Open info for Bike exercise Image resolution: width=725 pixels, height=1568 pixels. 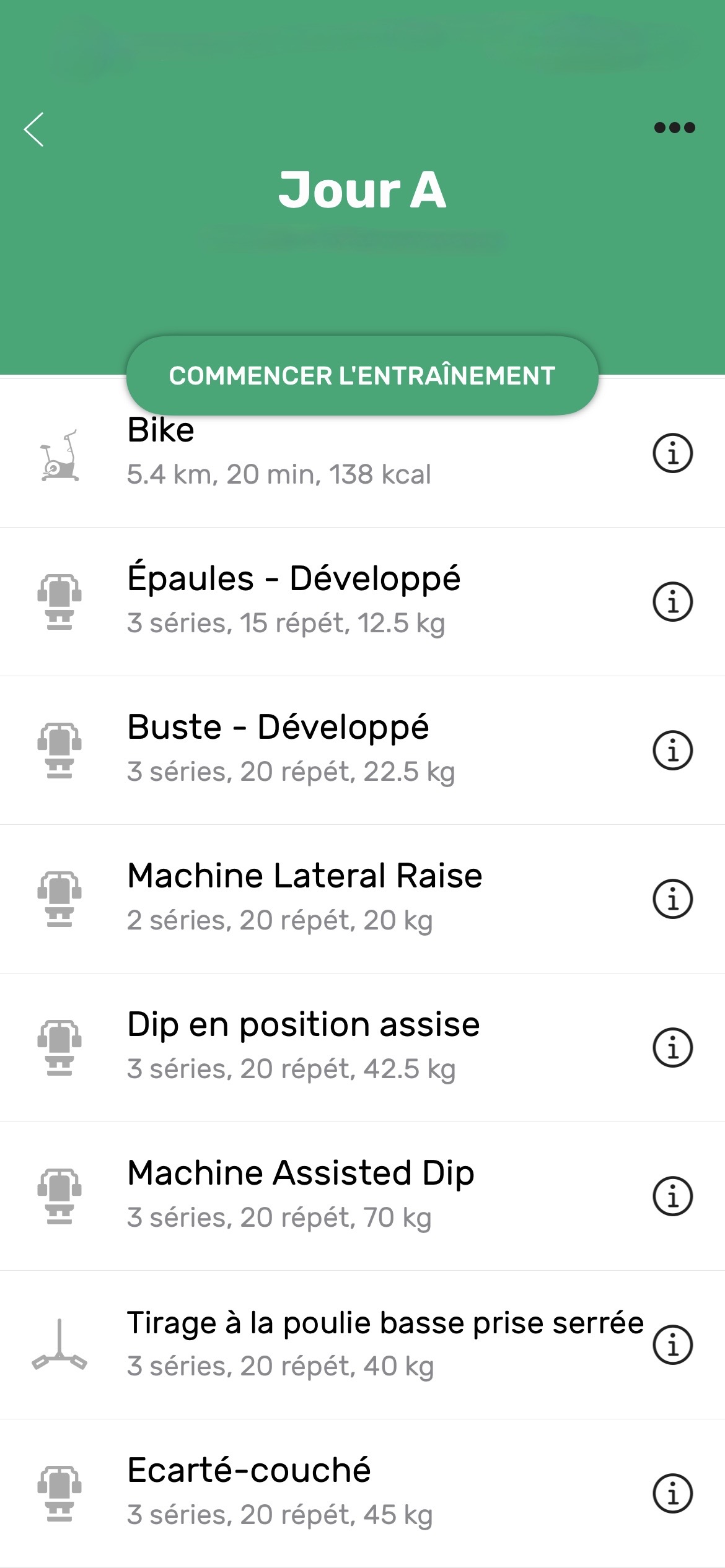(x=672, y=453)
